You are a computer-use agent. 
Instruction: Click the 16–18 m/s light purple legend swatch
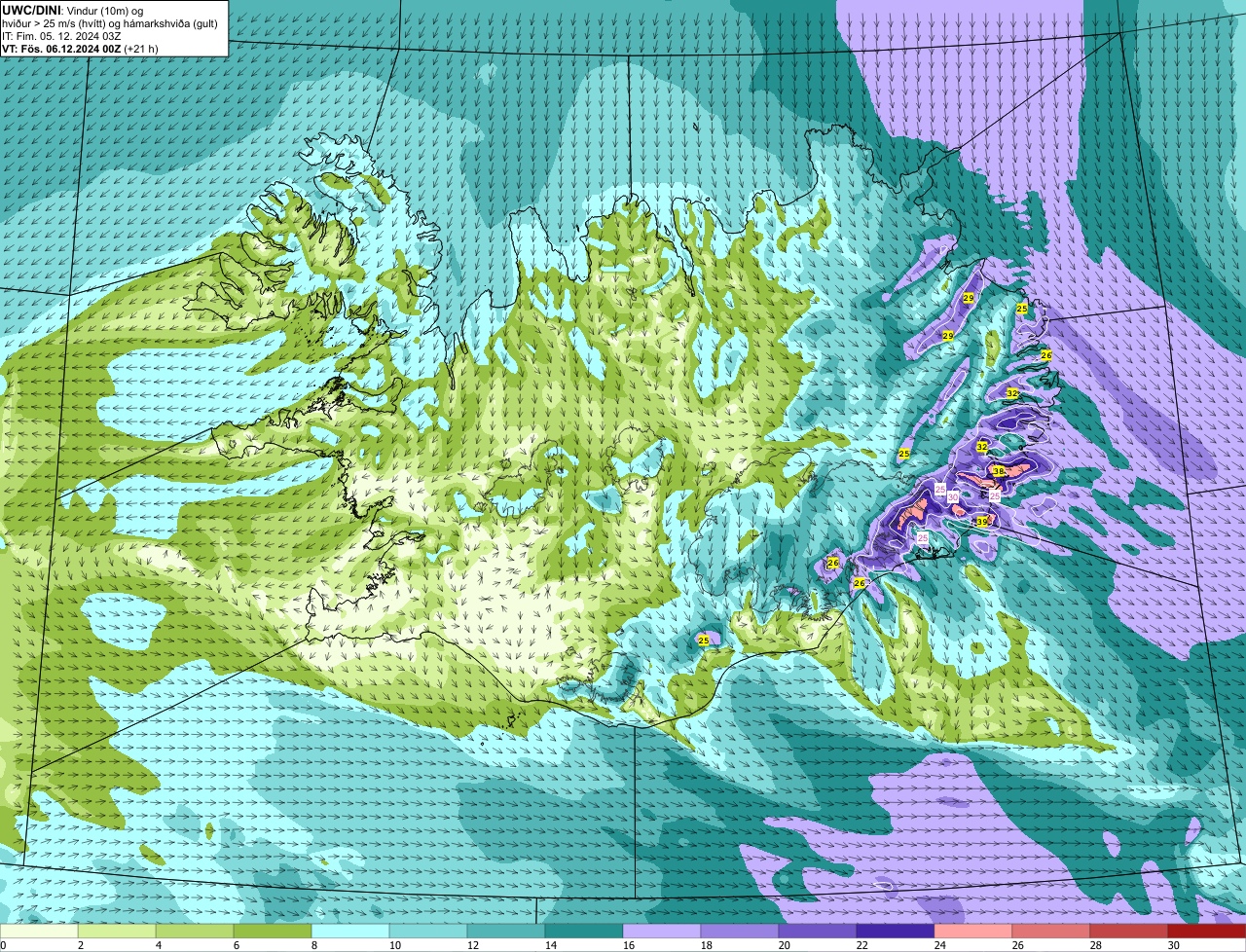662,932
